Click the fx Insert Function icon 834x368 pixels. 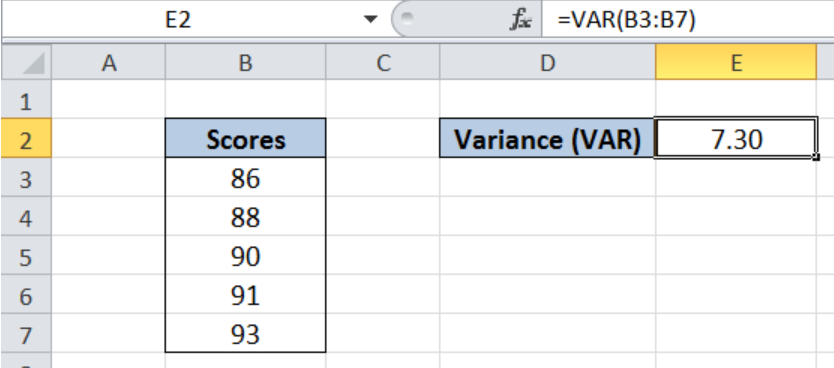point(520,20)
